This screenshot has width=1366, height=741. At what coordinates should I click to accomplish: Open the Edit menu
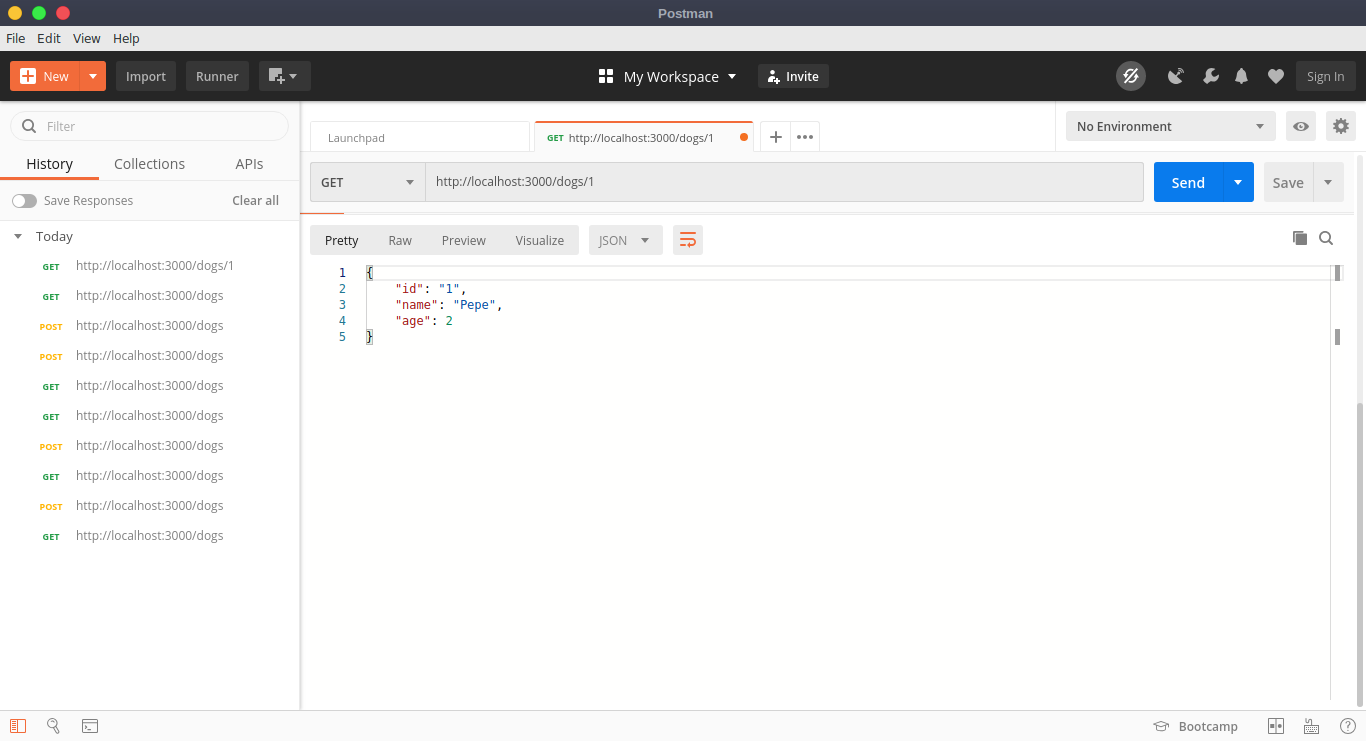pos(49,38)
